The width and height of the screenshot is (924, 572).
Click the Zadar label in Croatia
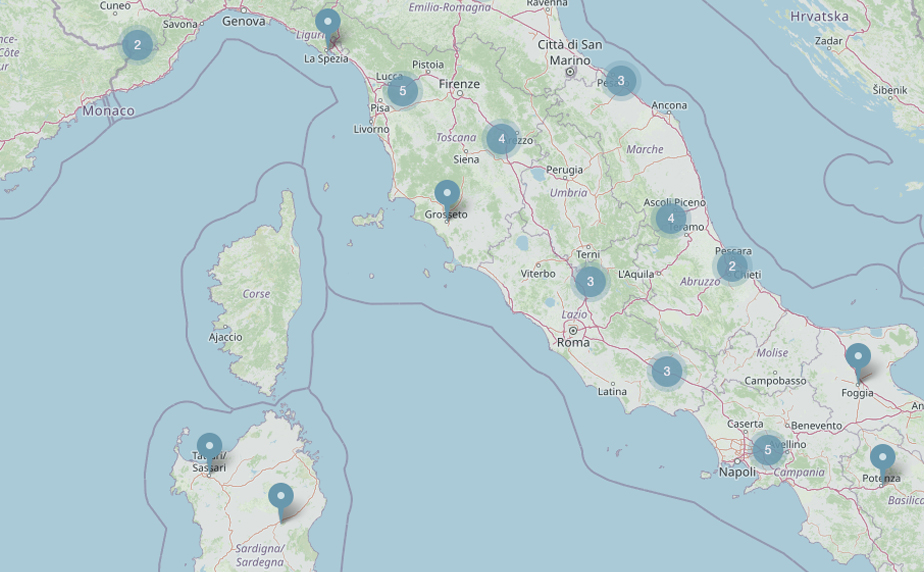828,41
